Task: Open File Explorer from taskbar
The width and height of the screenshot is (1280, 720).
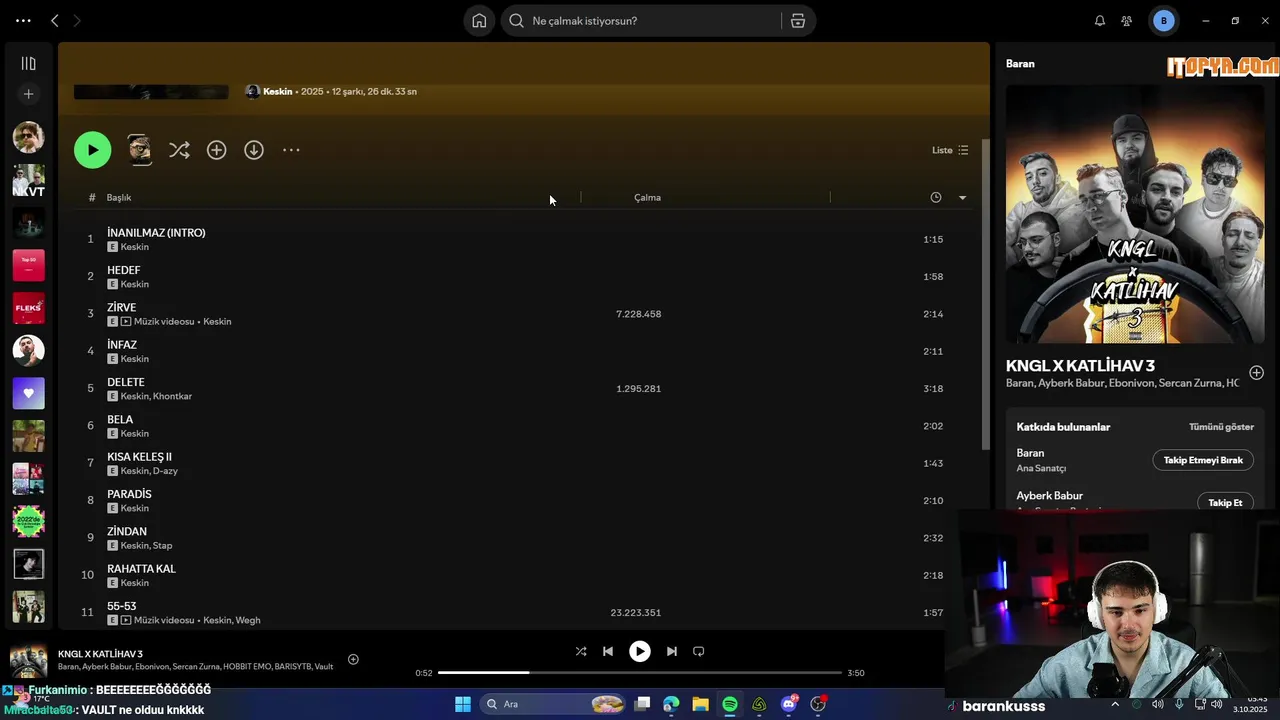Action: click(x=700, y=704)
